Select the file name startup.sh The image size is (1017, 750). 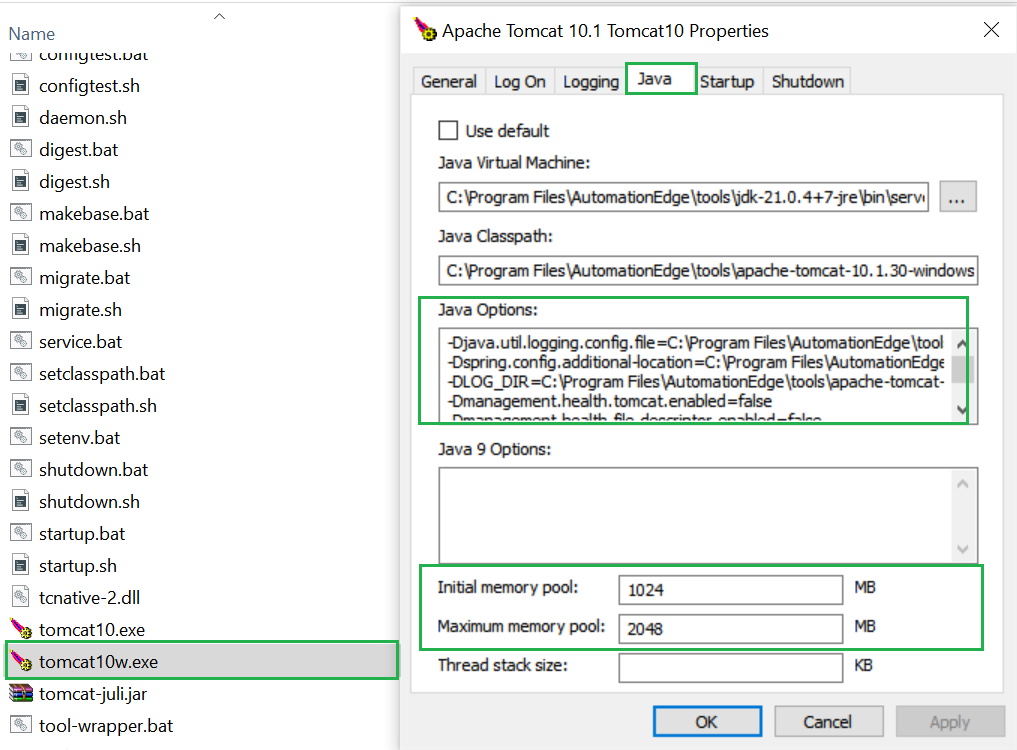78,566
